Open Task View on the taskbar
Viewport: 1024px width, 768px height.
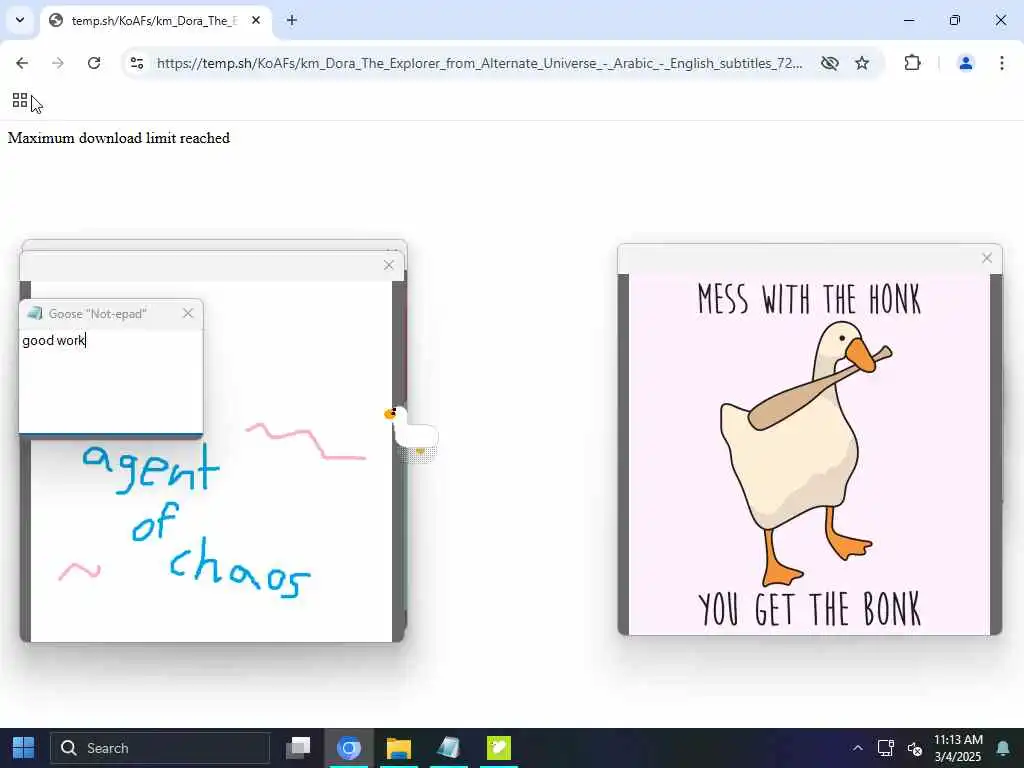coord(298,748)
